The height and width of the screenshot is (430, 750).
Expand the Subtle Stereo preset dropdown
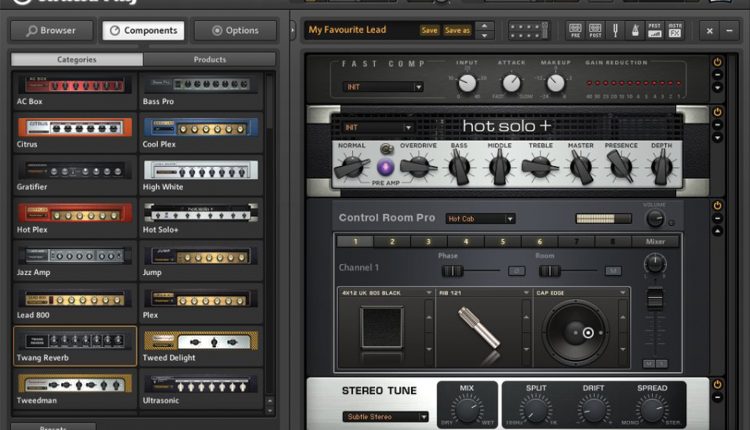tap(385, 417)
